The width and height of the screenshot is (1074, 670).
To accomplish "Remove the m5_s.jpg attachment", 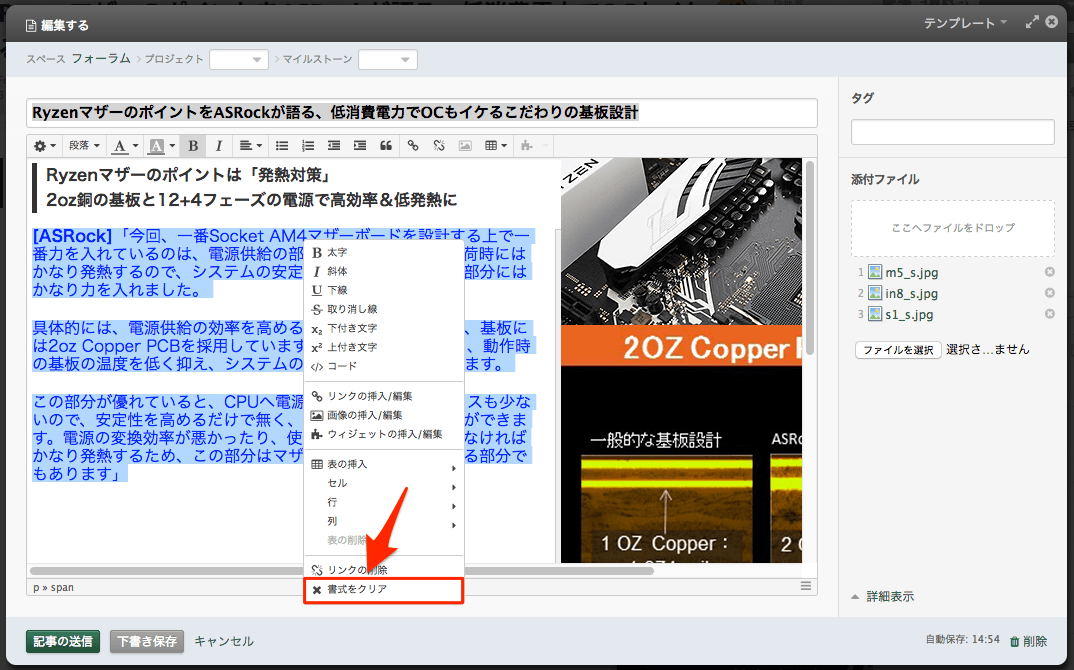I will [1049, 272].
